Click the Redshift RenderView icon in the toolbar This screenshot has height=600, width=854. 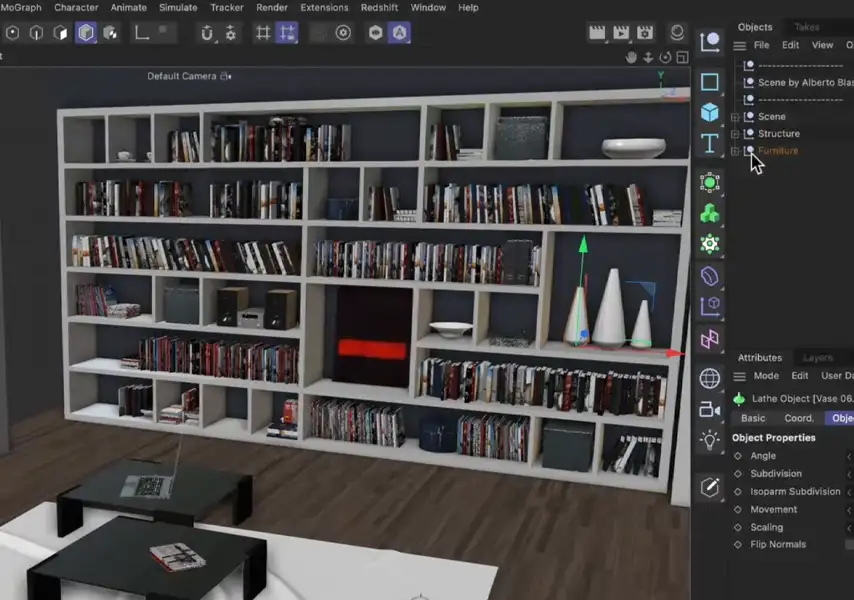pyautogui.click(x=677, y=32)
